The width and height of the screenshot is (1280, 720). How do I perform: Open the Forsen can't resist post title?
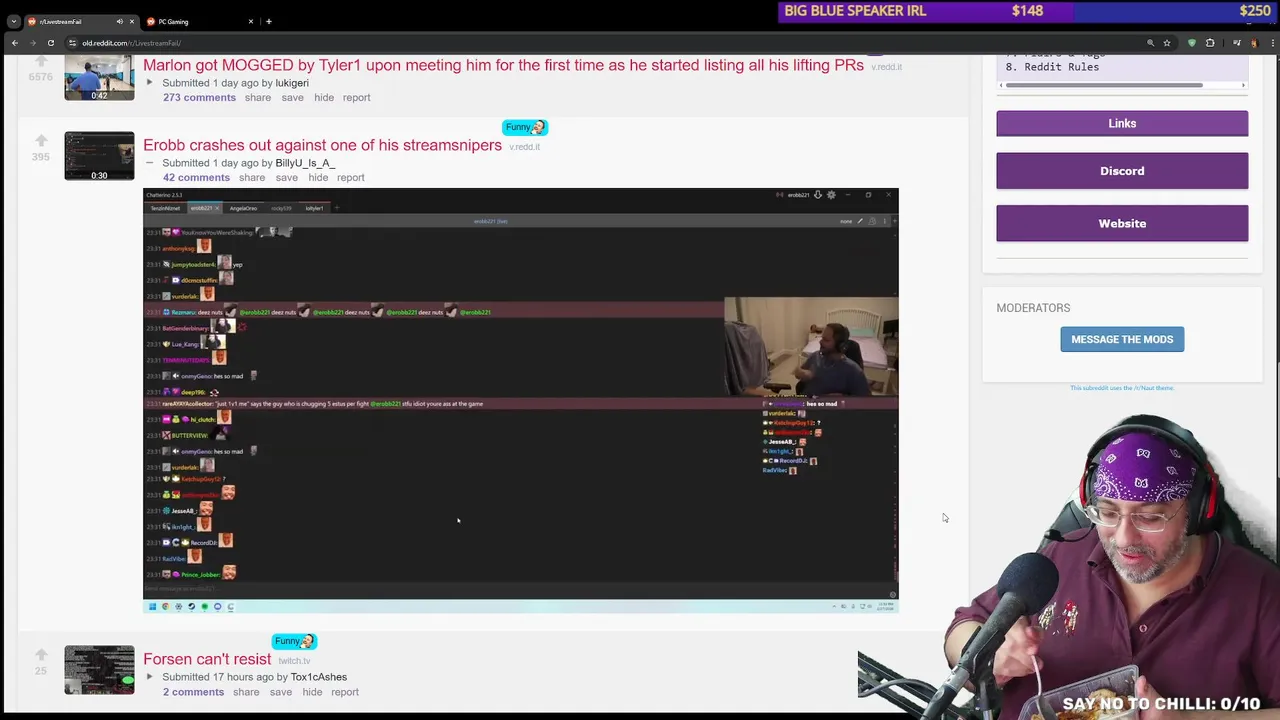tap(207, 659)
